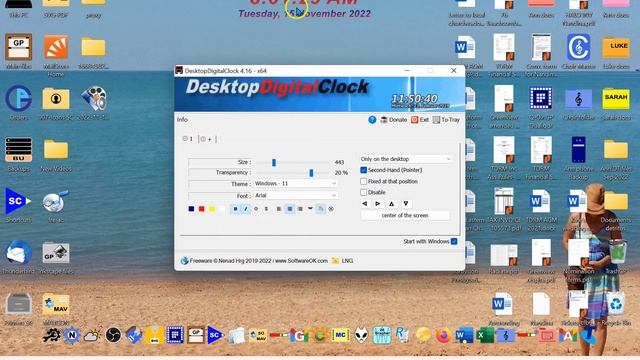Open the Font dropdown showing Arial
This screenshot has width=640, height=360.
(296, 196)
